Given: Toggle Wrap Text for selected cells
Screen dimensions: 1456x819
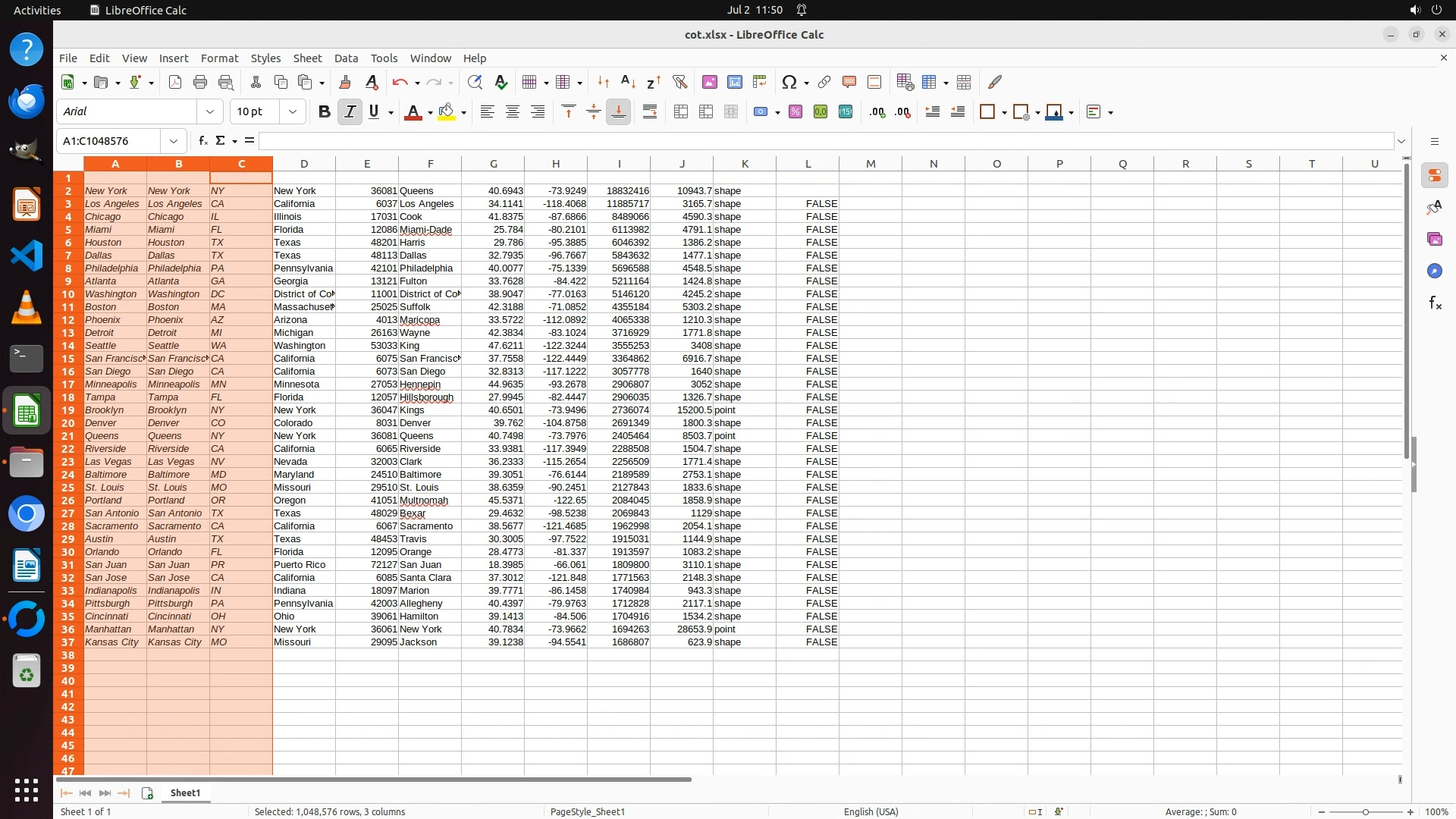Looking at the screenshot, I should [x=650, y=111].
